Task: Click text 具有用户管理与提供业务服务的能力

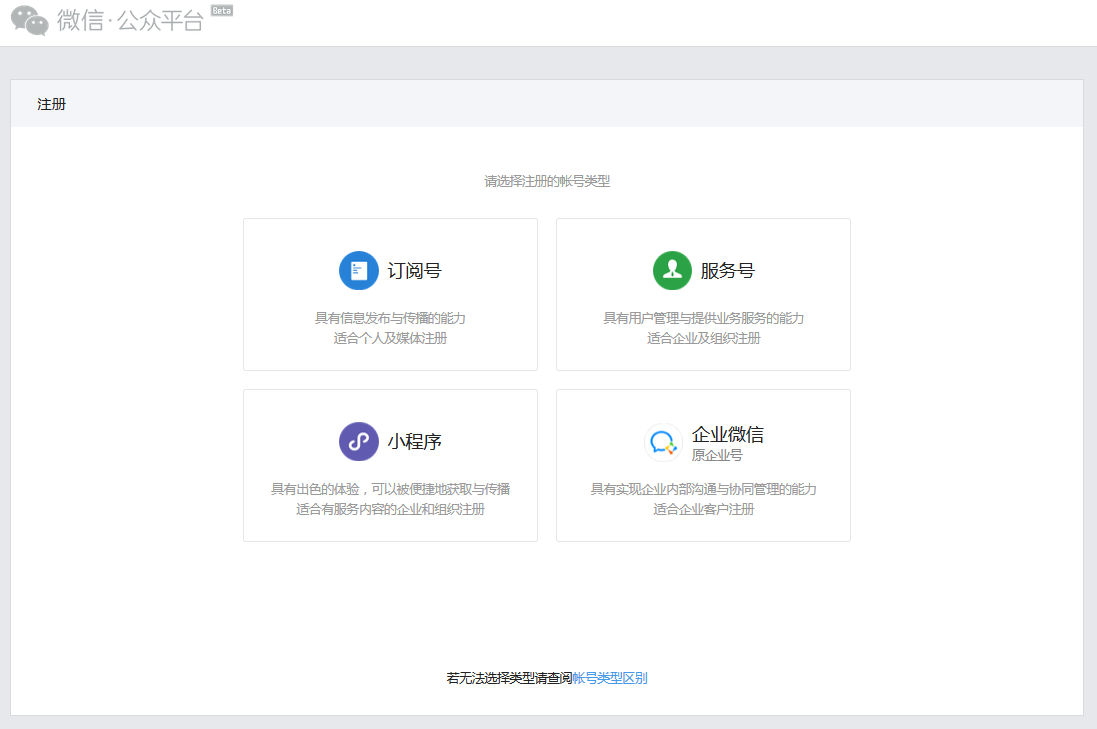Action: click(703, 318)
